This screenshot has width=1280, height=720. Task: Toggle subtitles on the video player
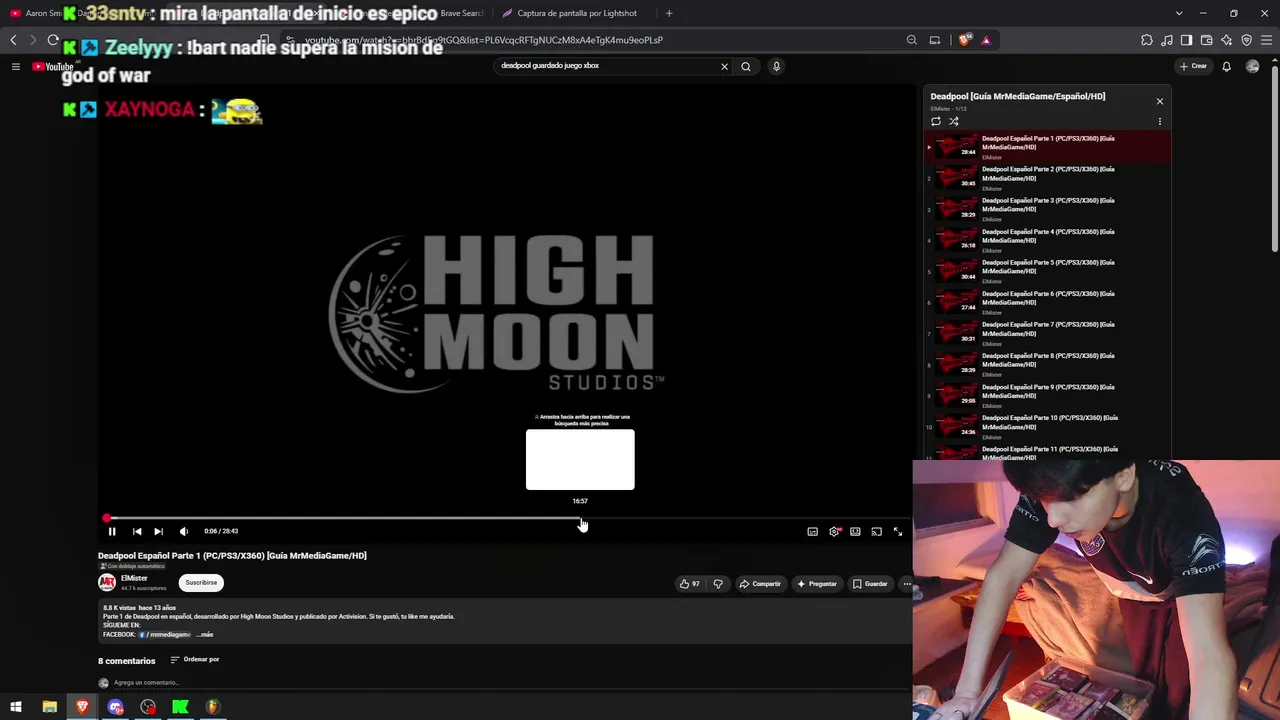point(812,532)
